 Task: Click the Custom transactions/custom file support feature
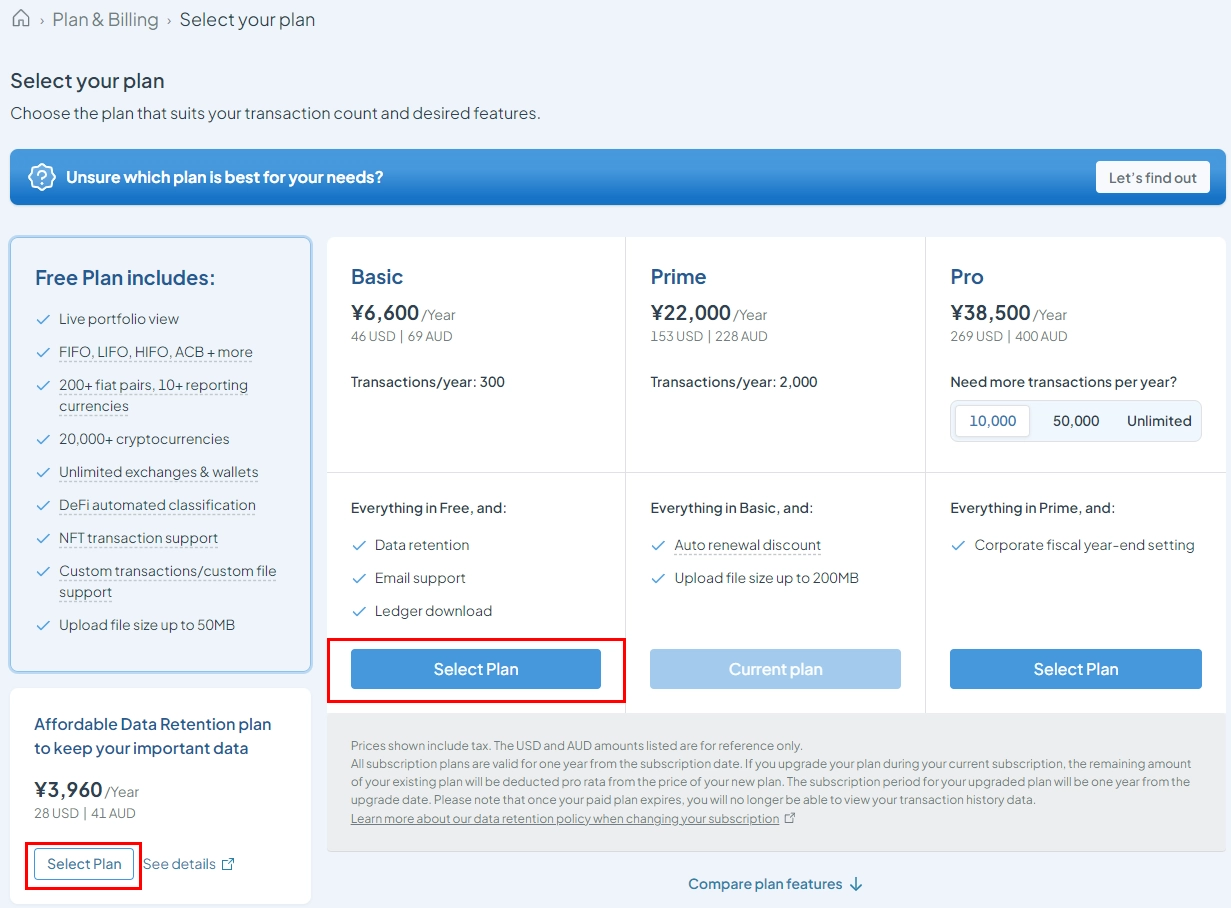[168, 582]
